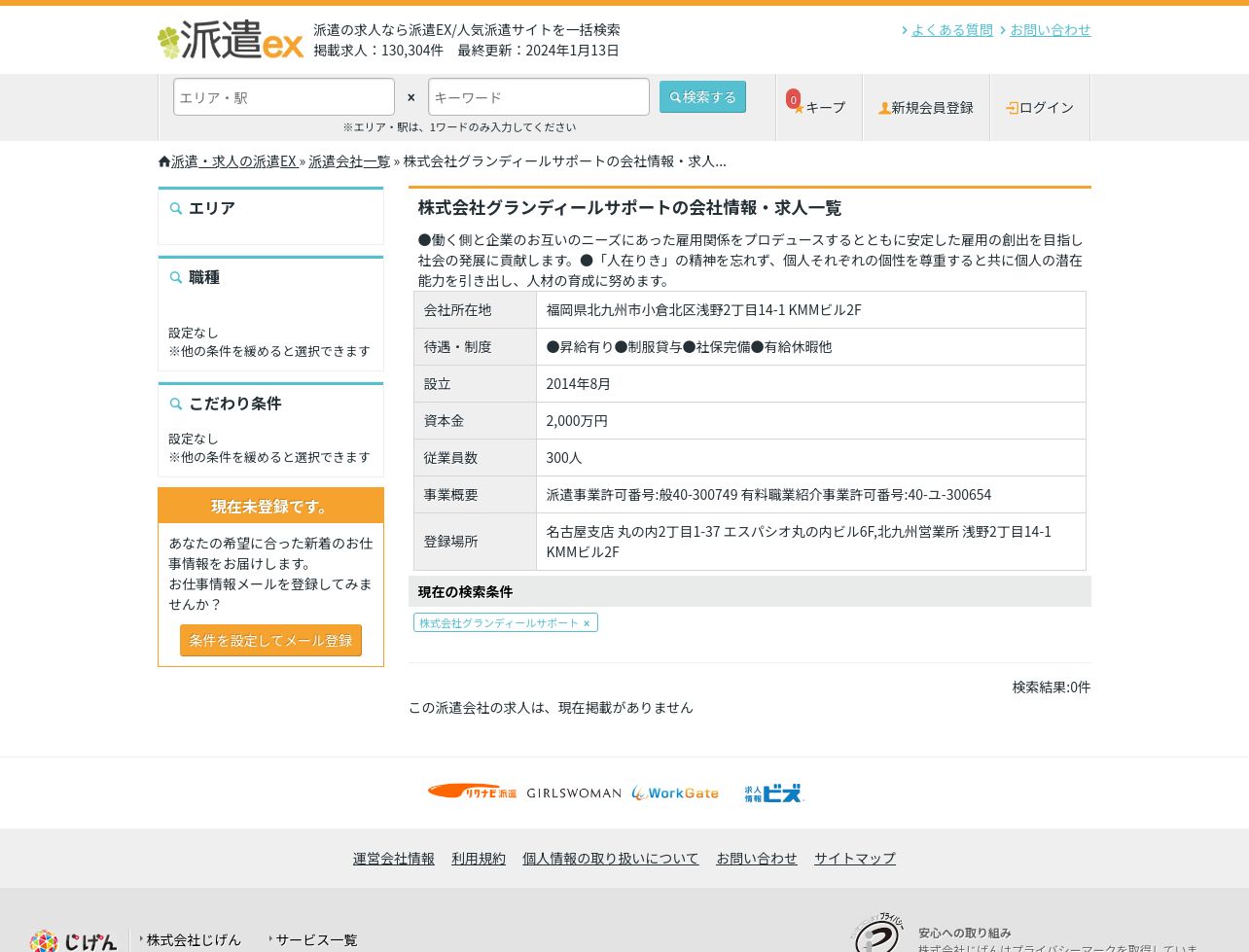Open 株式会社じげん footer link
Viewport: 1249px width, 952px height.
[x=194, y=940]
